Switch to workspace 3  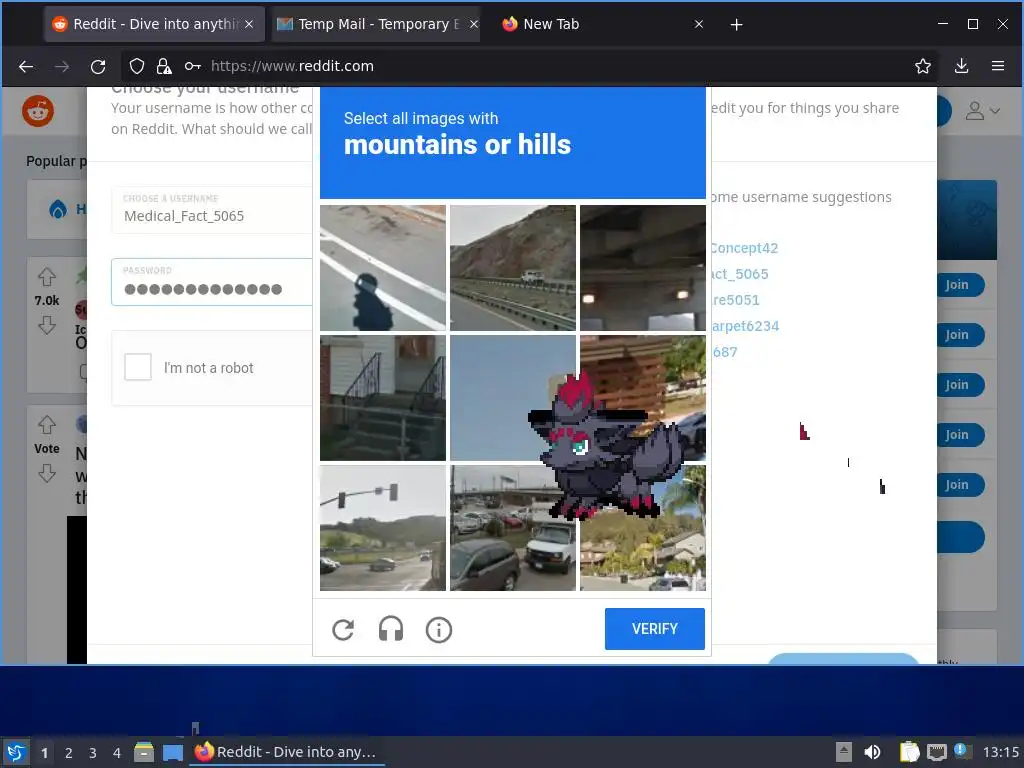pyautogui.click(x=93, y=753)
